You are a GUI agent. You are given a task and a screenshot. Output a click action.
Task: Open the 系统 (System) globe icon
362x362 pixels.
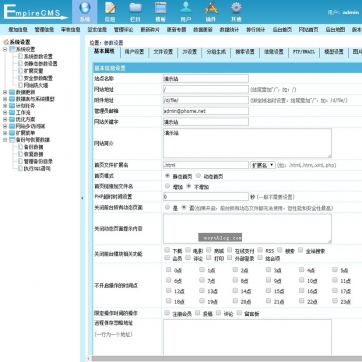pos(85,8)
